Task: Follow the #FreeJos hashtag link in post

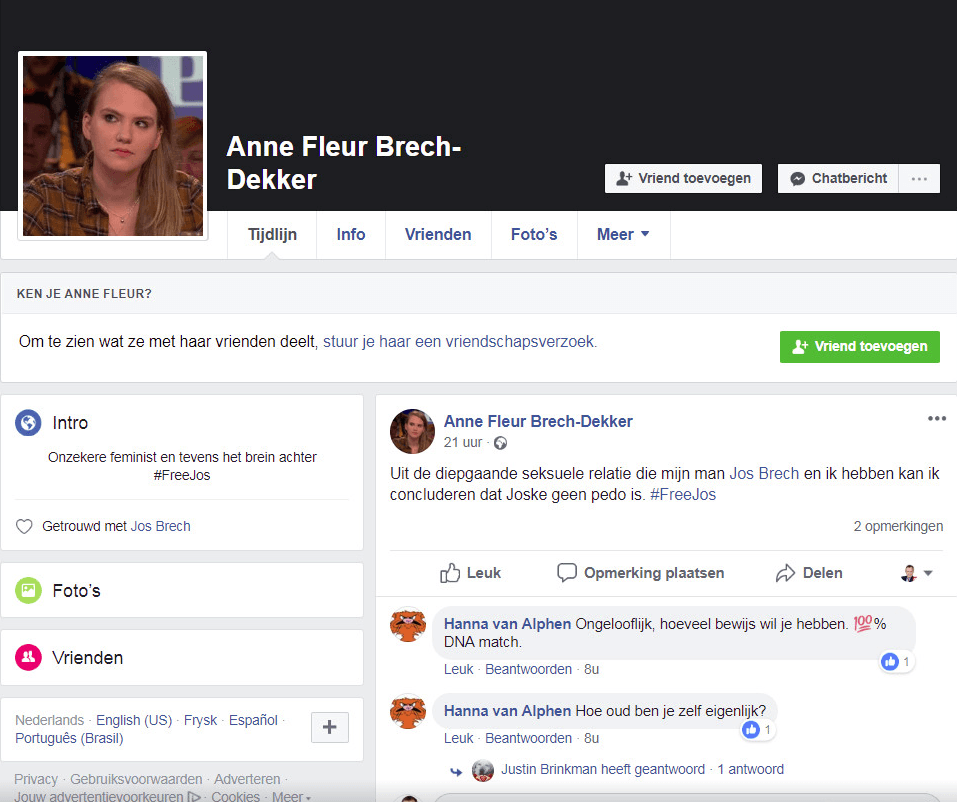Action: coord(683,494)
